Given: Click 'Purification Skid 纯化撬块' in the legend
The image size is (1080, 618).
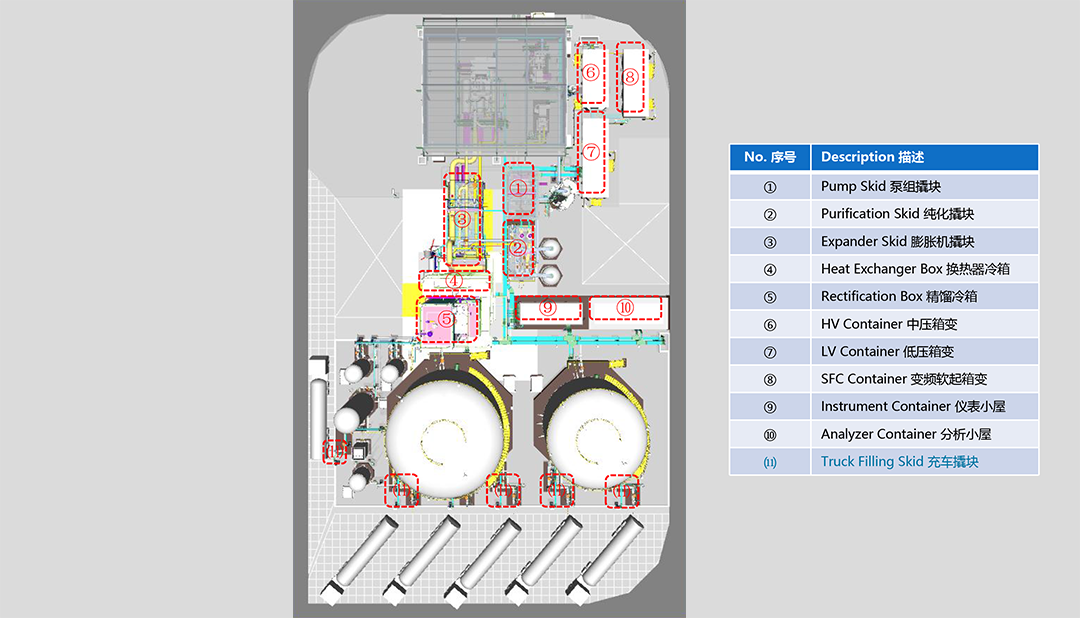Looking at the screenshot, I should 897,214.
